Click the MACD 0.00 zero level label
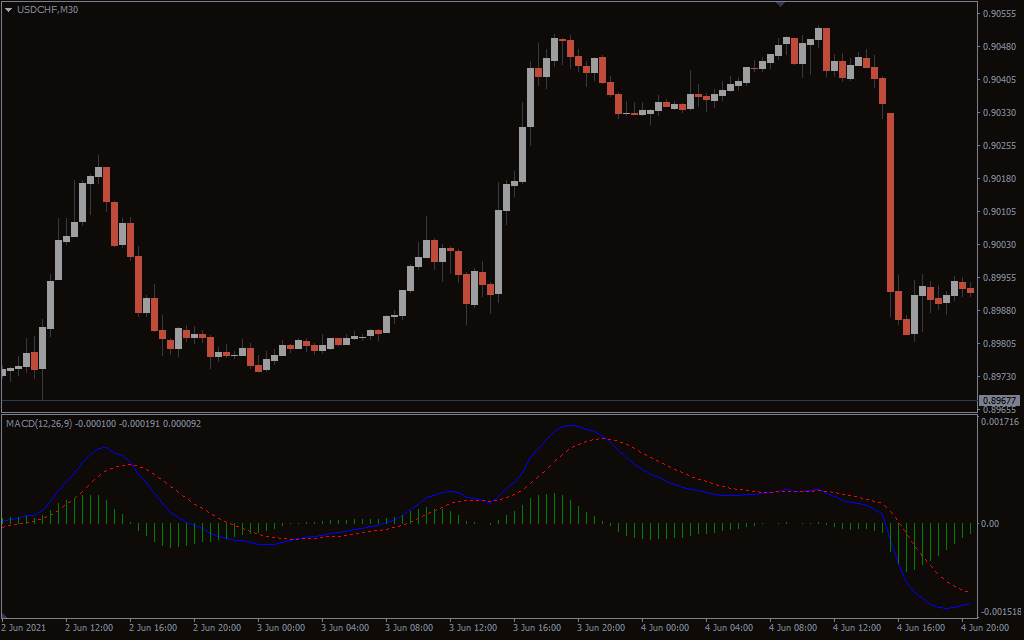Viewport: 1024px width, 640px height. point(992,524)
